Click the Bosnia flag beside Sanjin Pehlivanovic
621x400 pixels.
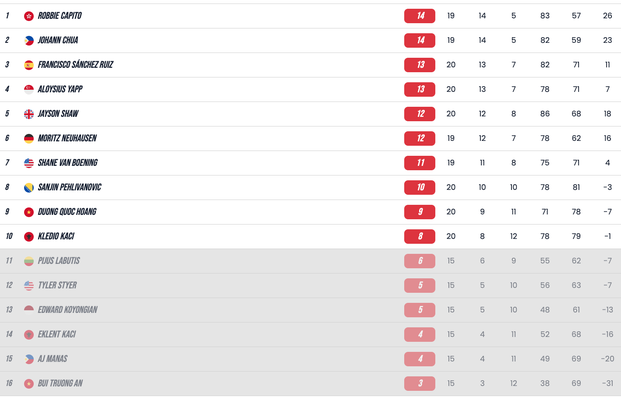[29, 188]
